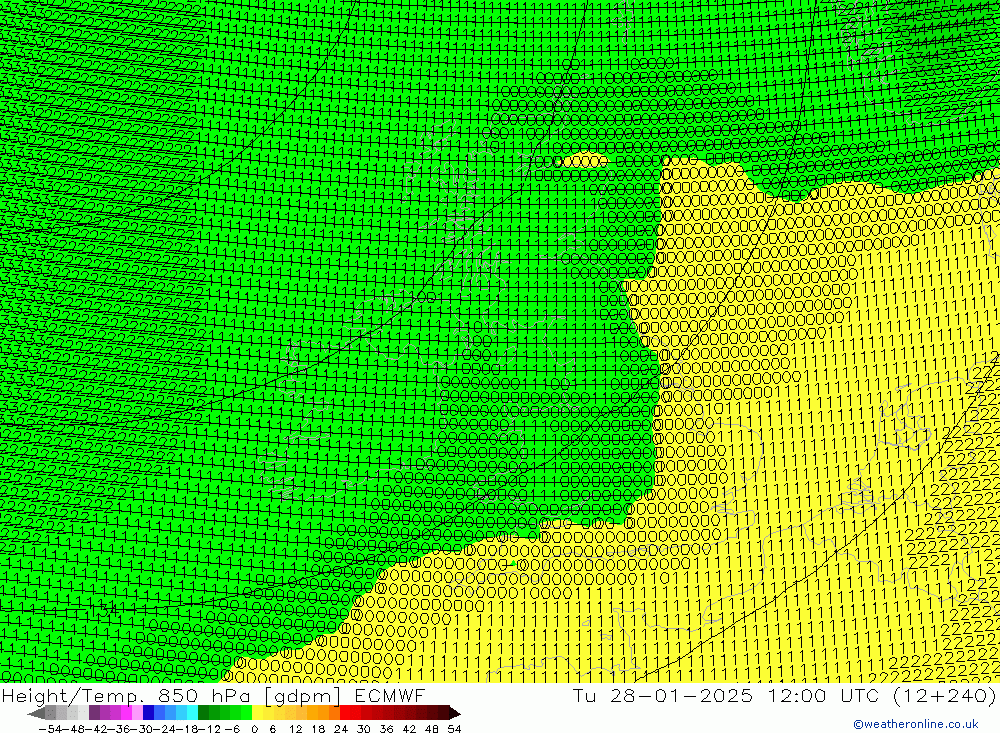Click the '36' value on the legend scale
This screenshot has width=1000, height=733.
[x=386, y=729]
